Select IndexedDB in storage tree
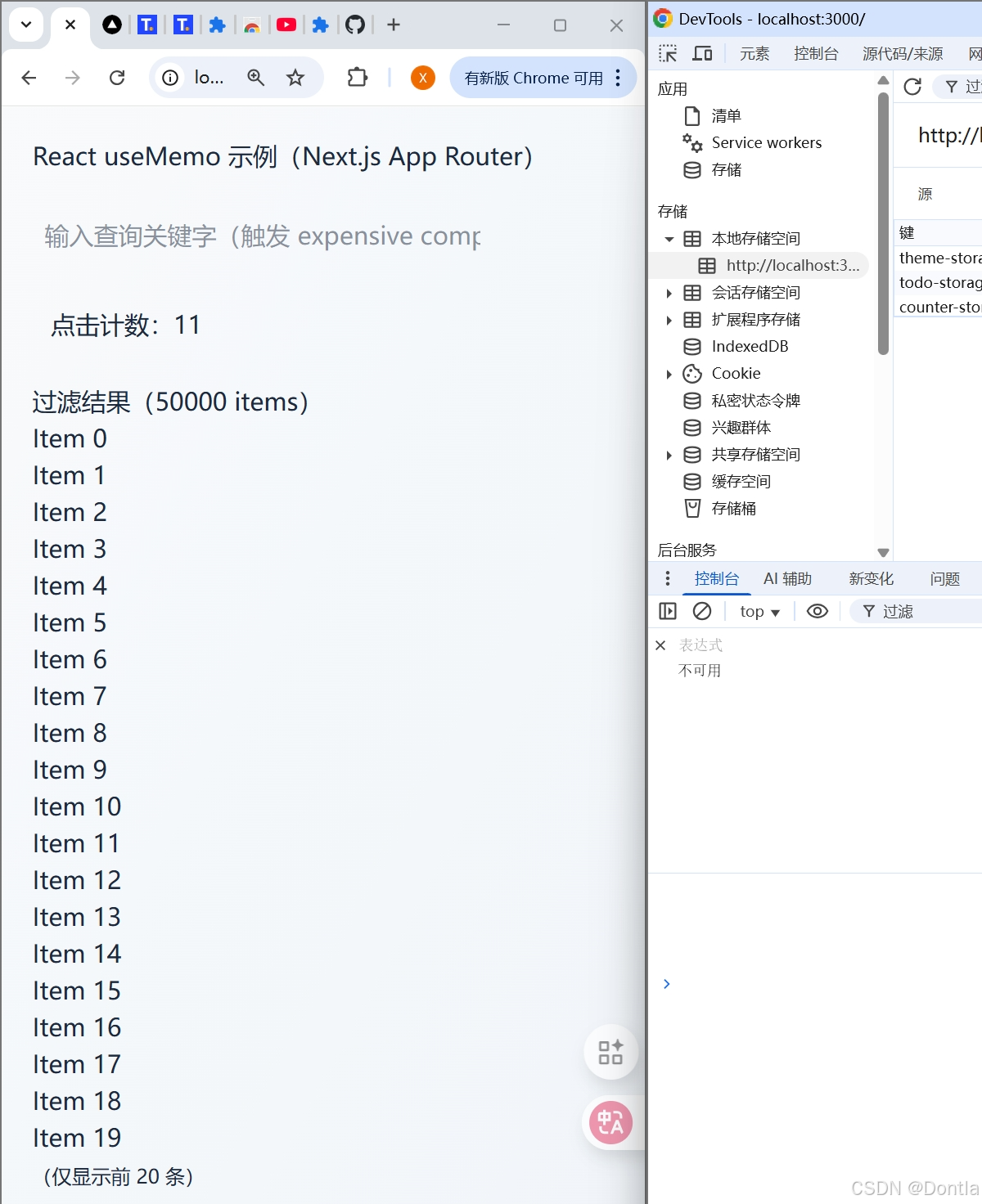The height and width of the screenshot is (1204, 982). coord(750,347)
